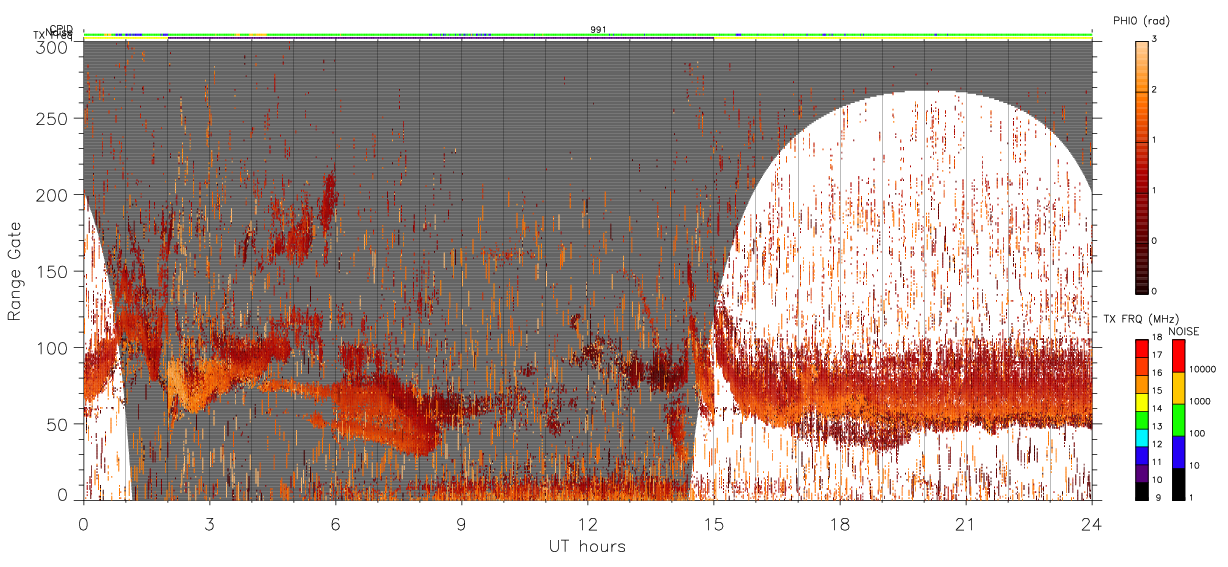This screenshot has width=1228, height=567.
Task: Pick the yellow-orange NOISE swatch
Action: (x=1178, y=387)
